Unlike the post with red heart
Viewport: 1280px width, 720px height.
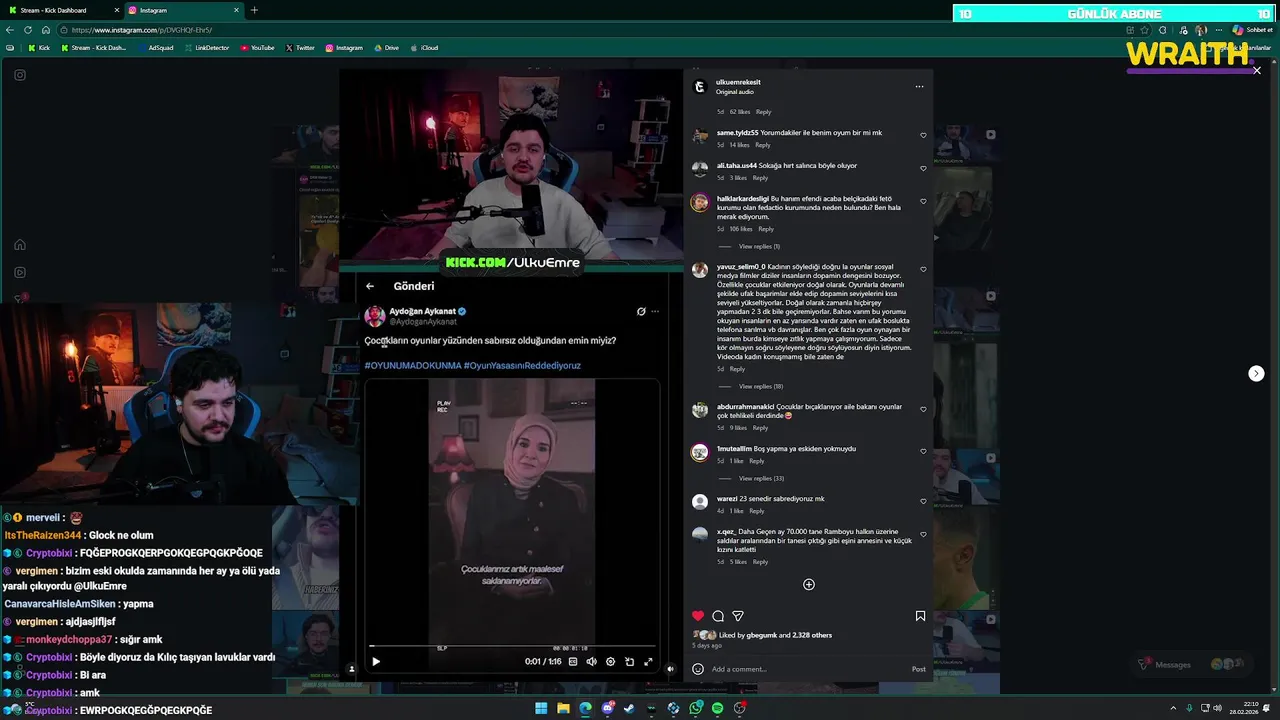click(x=698, y=616)
